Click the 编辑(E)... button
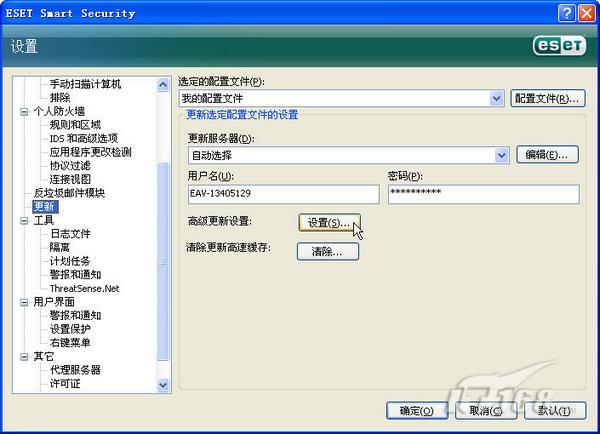Viewport: 600px width, 434px height. click(x=548, y=155)
